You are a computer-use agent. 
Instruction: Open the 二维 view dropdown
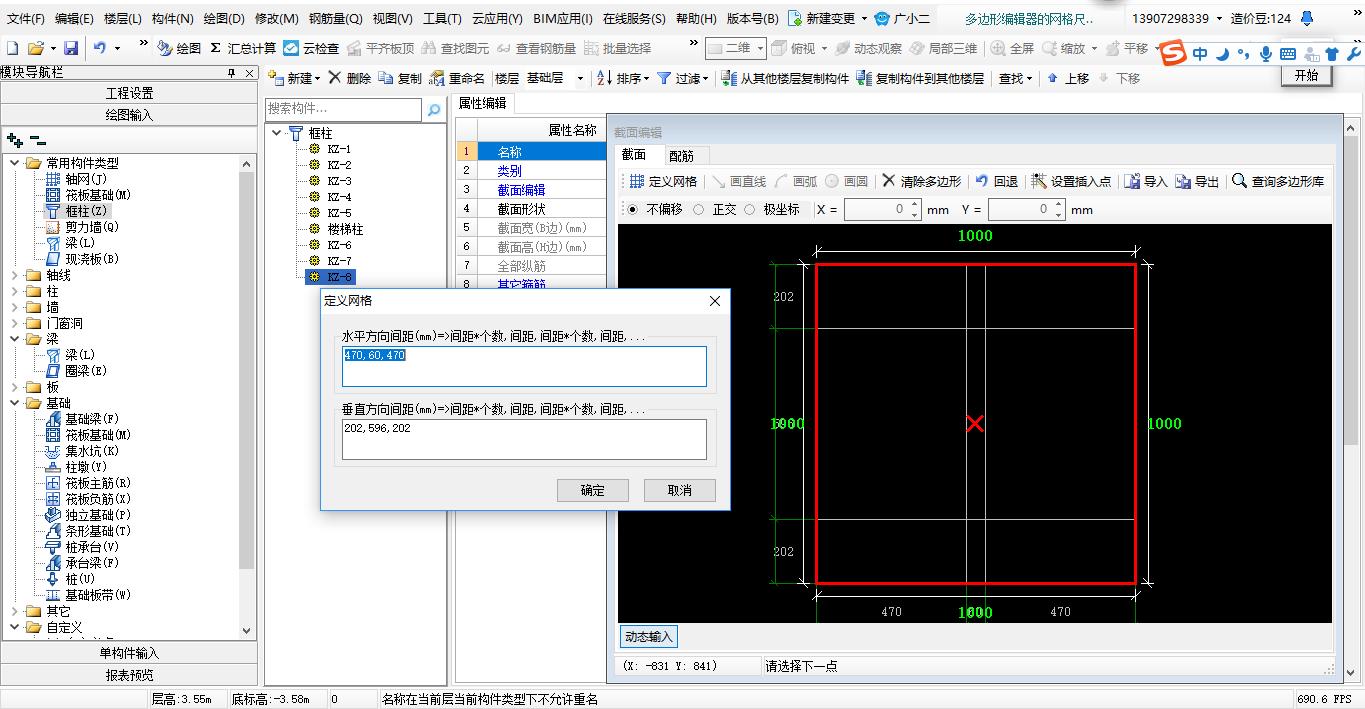click(761, 48)
